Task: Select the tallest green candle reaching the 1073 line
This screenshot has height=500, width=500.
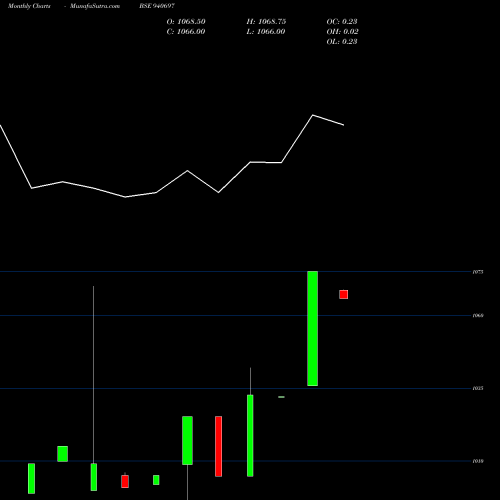Action: click(312, 329)
